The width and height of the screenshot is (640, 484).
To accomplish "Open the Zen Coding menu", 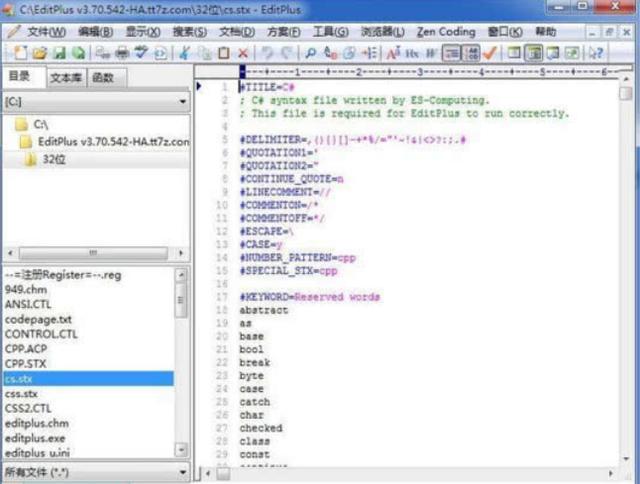I will (x=443, y=31).
